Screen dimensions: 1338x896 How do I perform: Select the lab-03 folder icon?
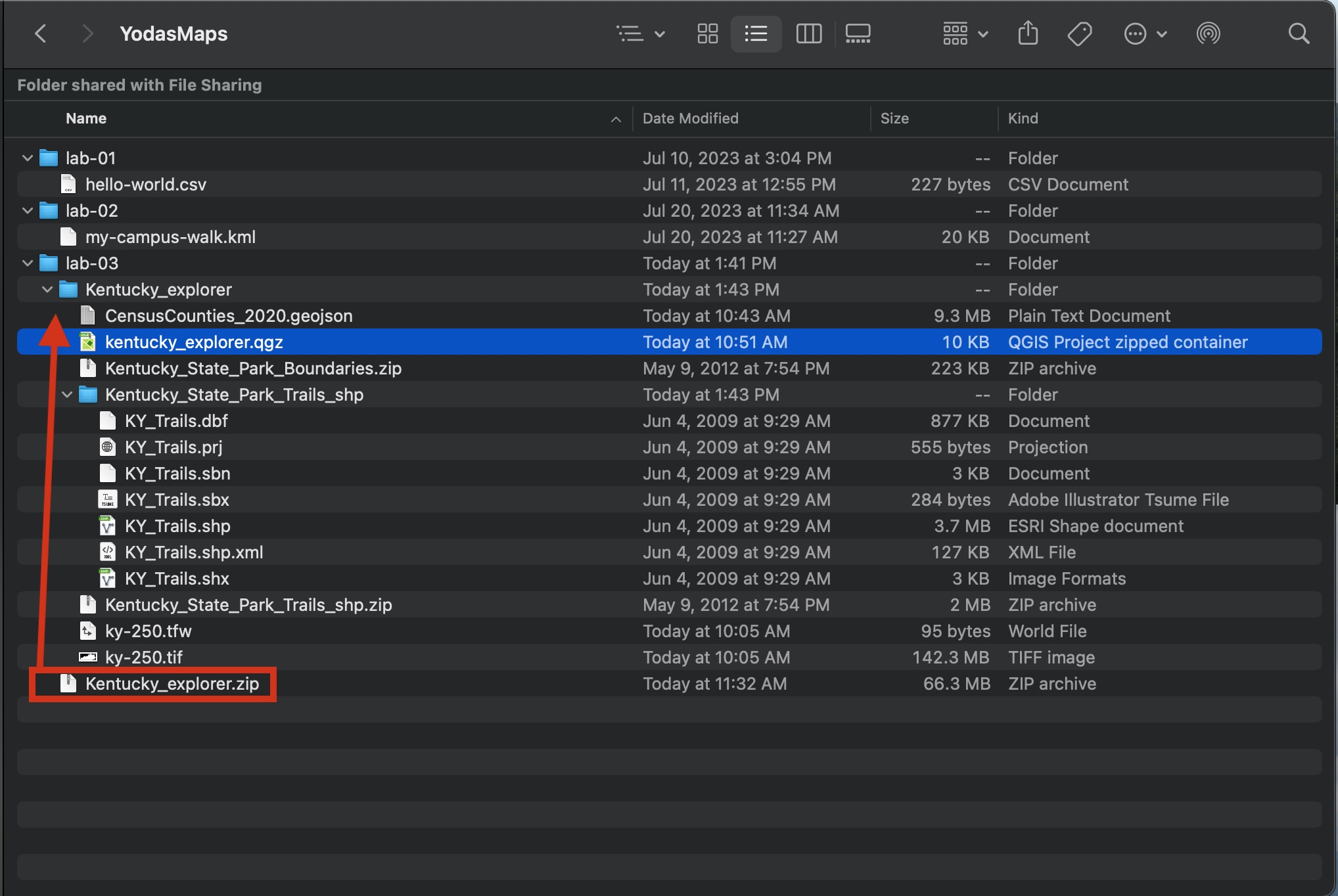coord(49,263)
